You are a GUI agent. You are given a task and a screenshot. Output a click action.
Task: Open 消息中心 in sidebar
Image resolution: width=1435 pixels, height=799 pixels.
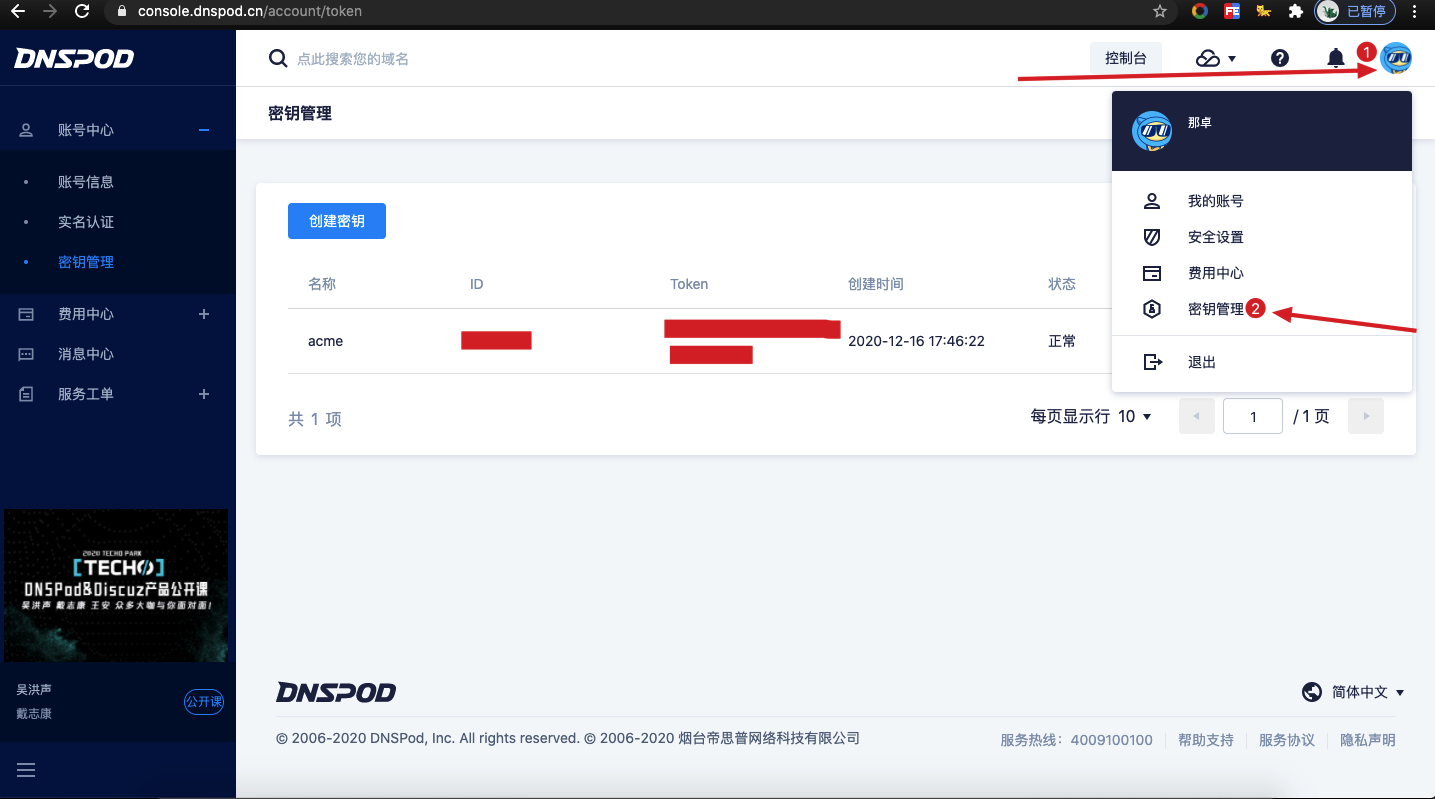[x=86, y=354]
